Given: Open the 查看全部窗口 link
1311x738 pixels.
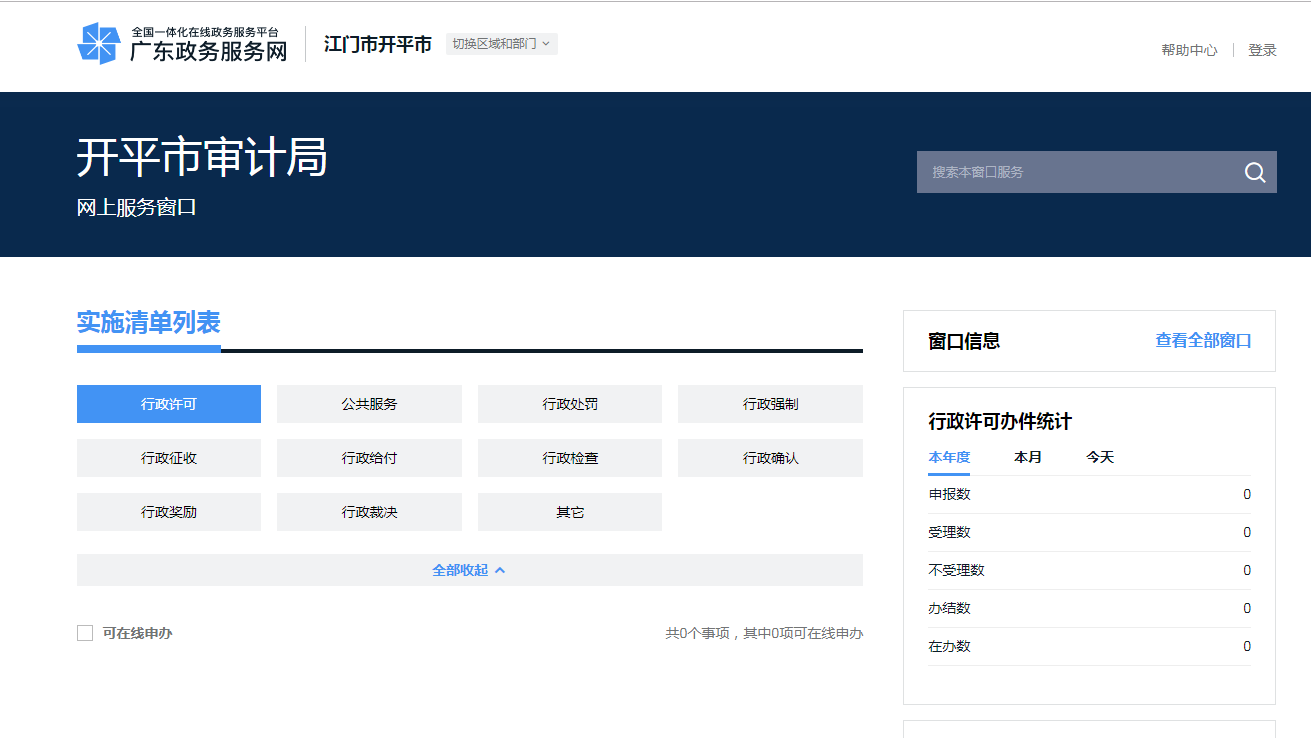Looking at the screenshot, I should 1202,341.
